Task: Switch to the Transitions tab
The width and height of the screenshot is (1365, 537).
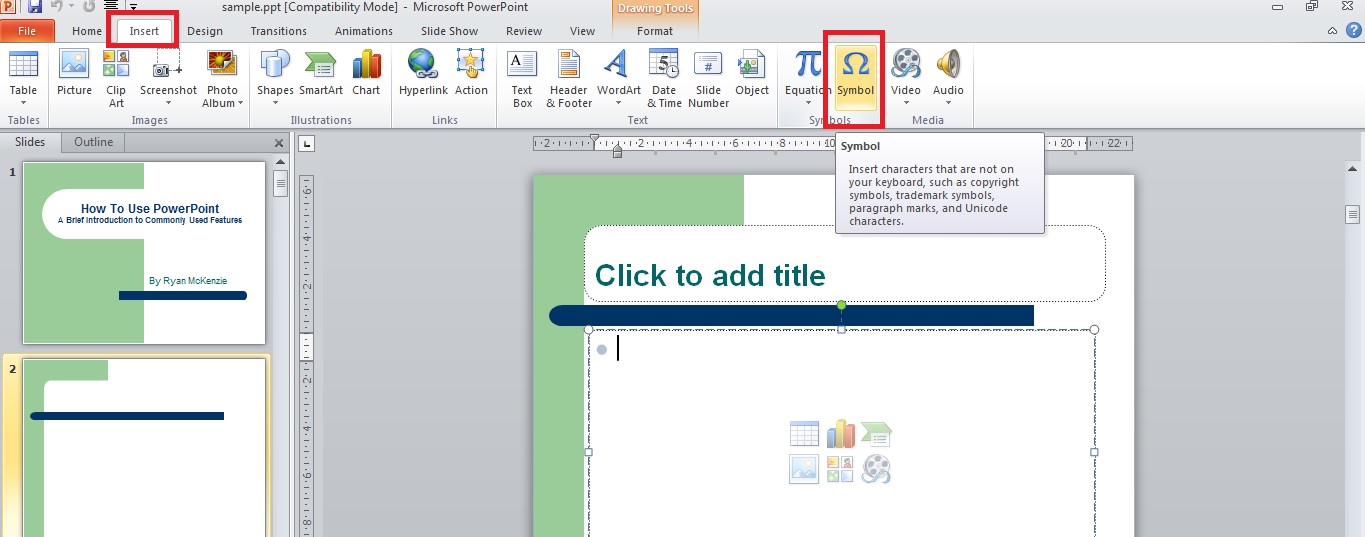Action: pyautogui.click(x=279, y=31)
